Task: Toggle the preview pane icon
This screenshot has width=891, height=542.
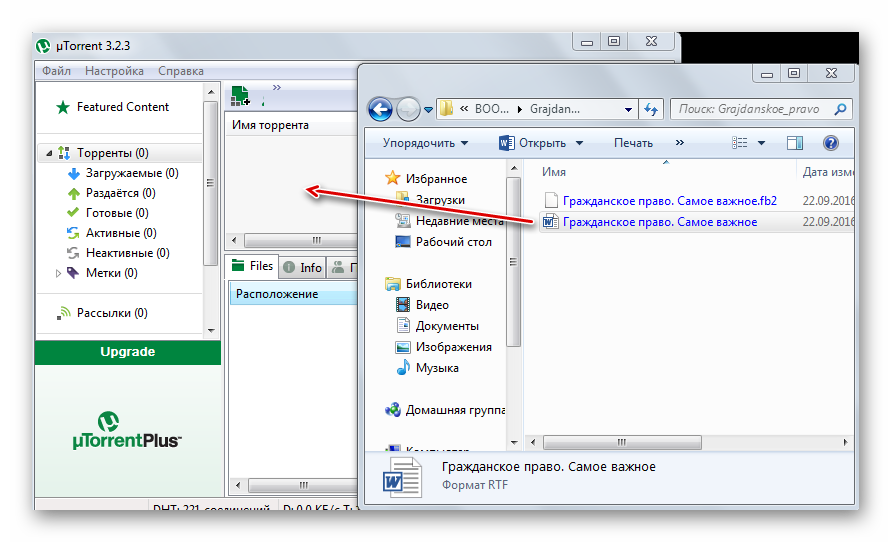Action: click(x=795, y=143)
